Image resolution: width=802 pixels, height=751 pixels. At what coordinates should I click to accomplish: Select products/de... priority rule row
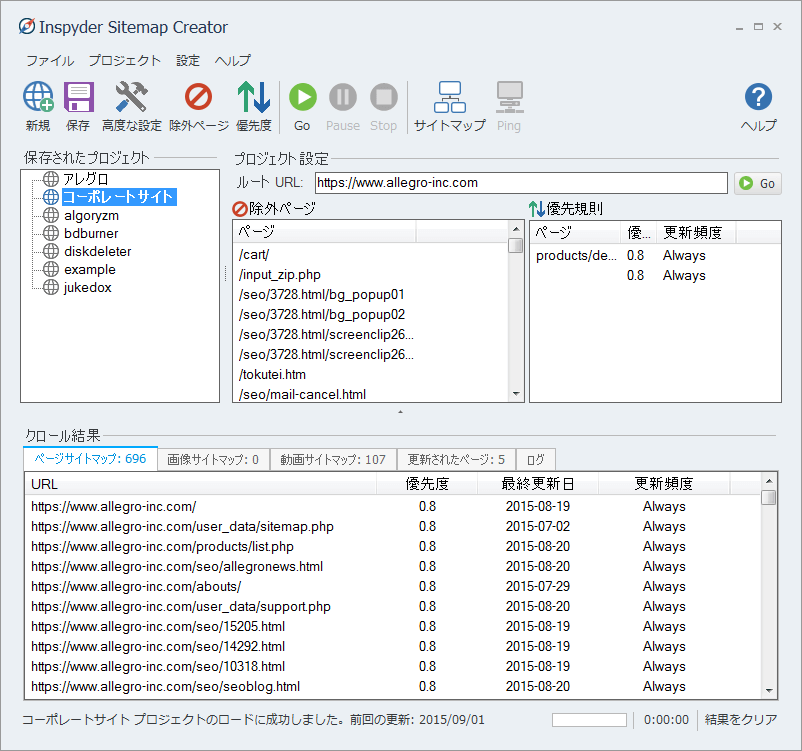coord(655,255)
